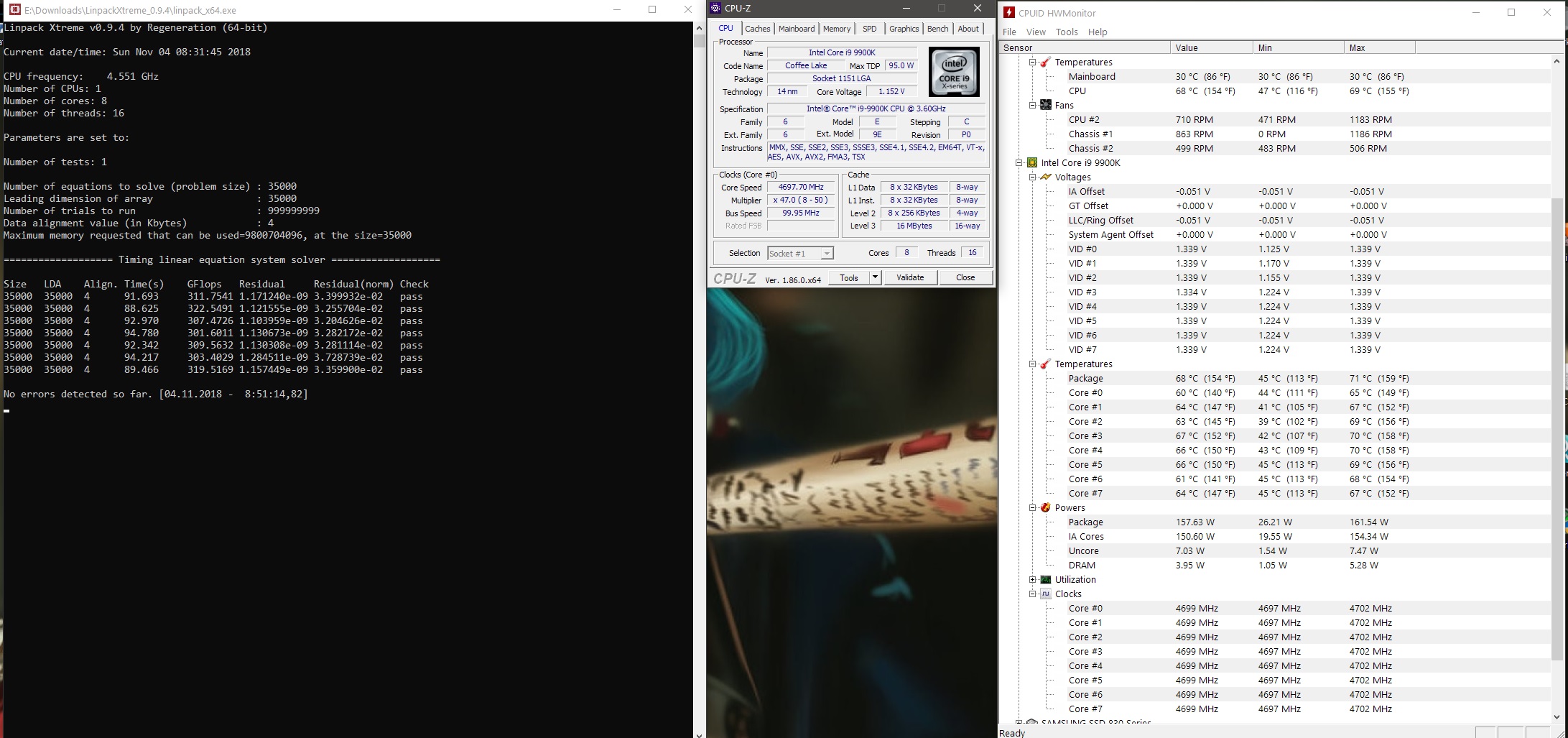Select the DRAM power row
Viewport: 1568px width, 738px height.
[x=1275, y=566]
